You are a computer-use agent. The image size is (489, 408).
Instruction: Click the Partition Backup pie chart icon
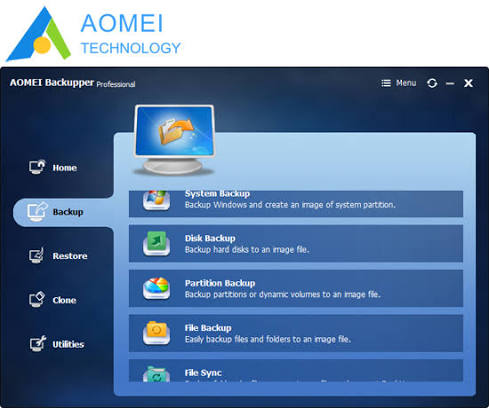(156, 288)
